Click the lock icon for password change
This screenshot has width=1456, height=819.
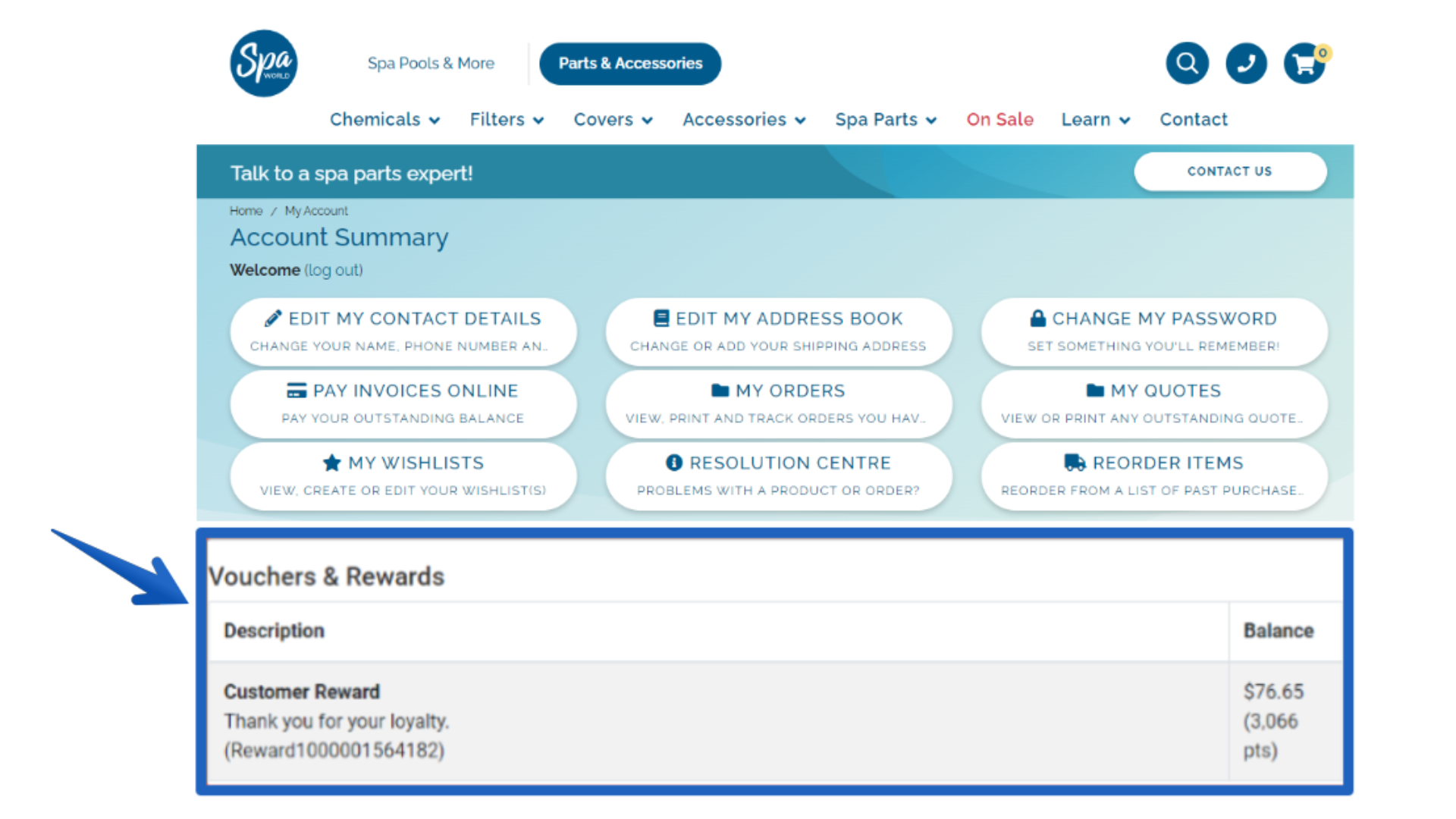point(1037,318)
